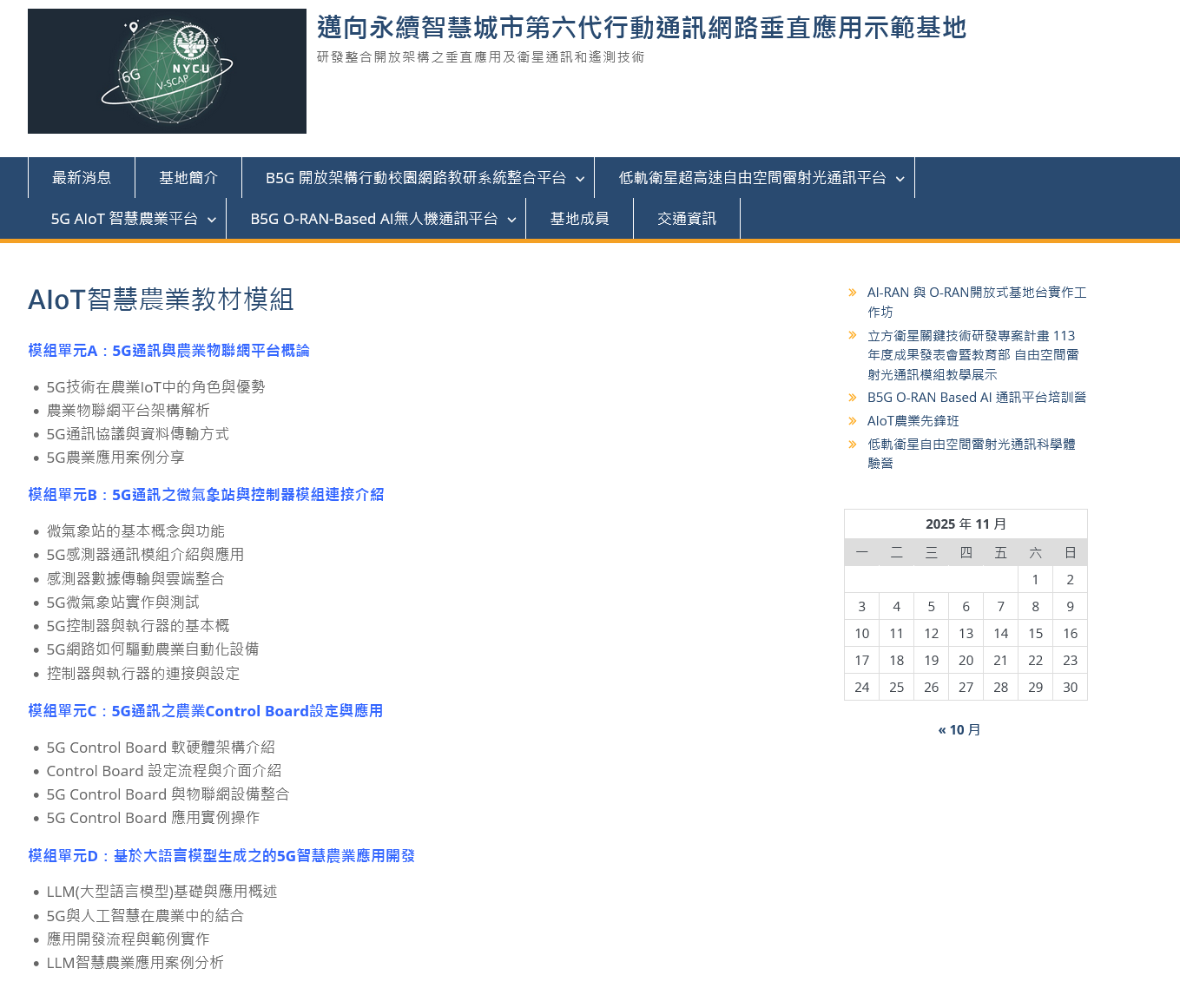Screen dimensions: 1180x1008
Task: Click the 模組單元D heading text
Action: 221,856
